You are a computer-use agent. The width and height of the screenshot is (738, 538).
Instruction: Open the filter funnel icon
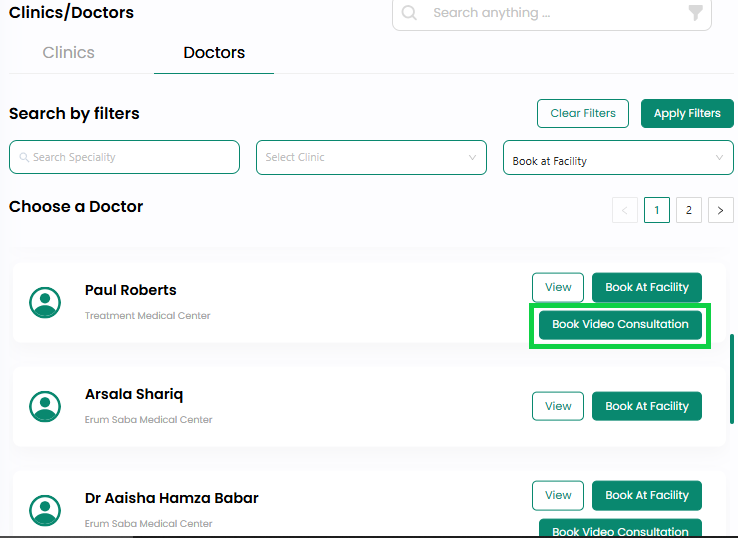tap(695, 13)
